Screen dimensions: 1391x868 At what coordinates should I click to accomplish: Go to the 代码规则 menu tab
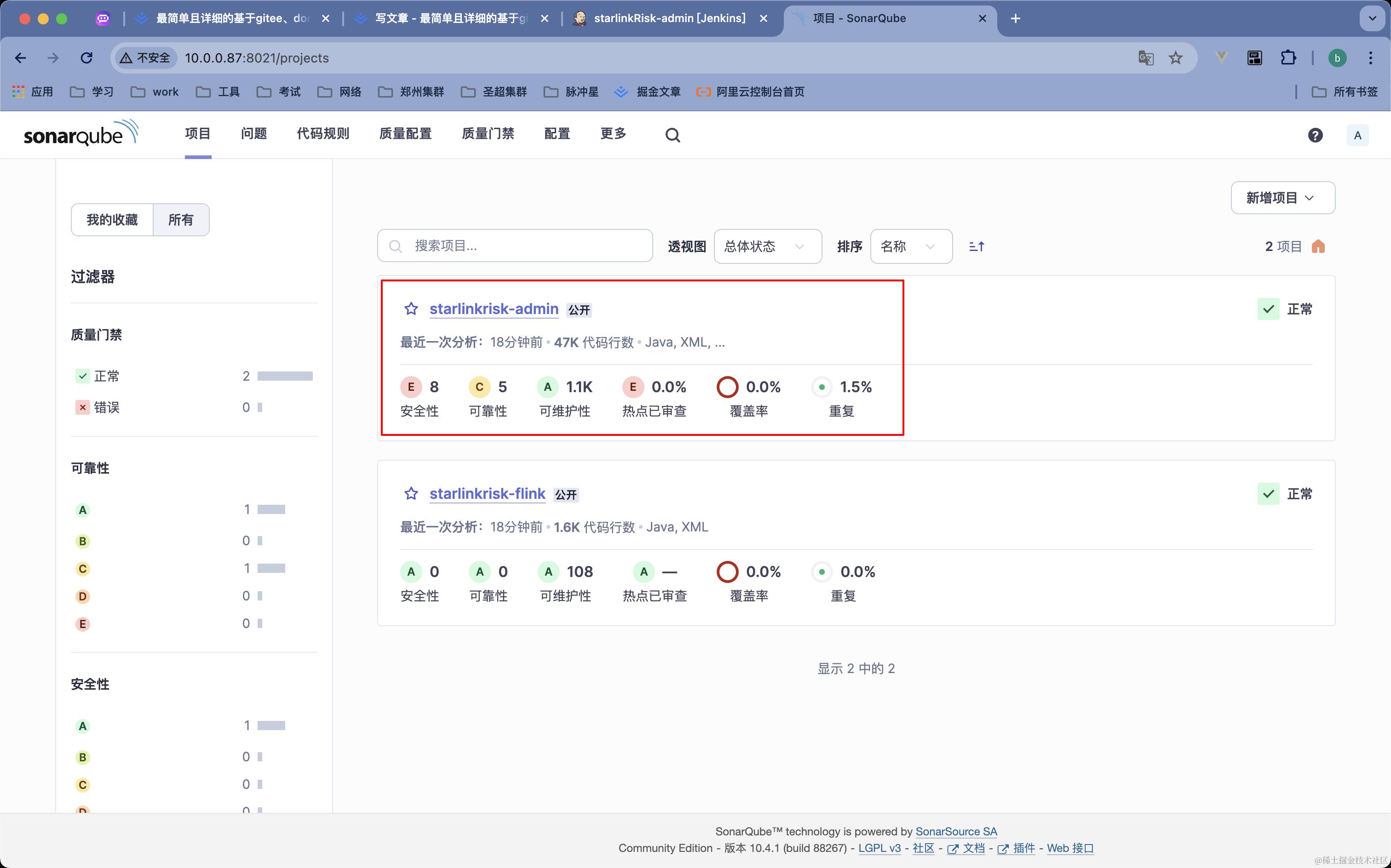[323, 134]
